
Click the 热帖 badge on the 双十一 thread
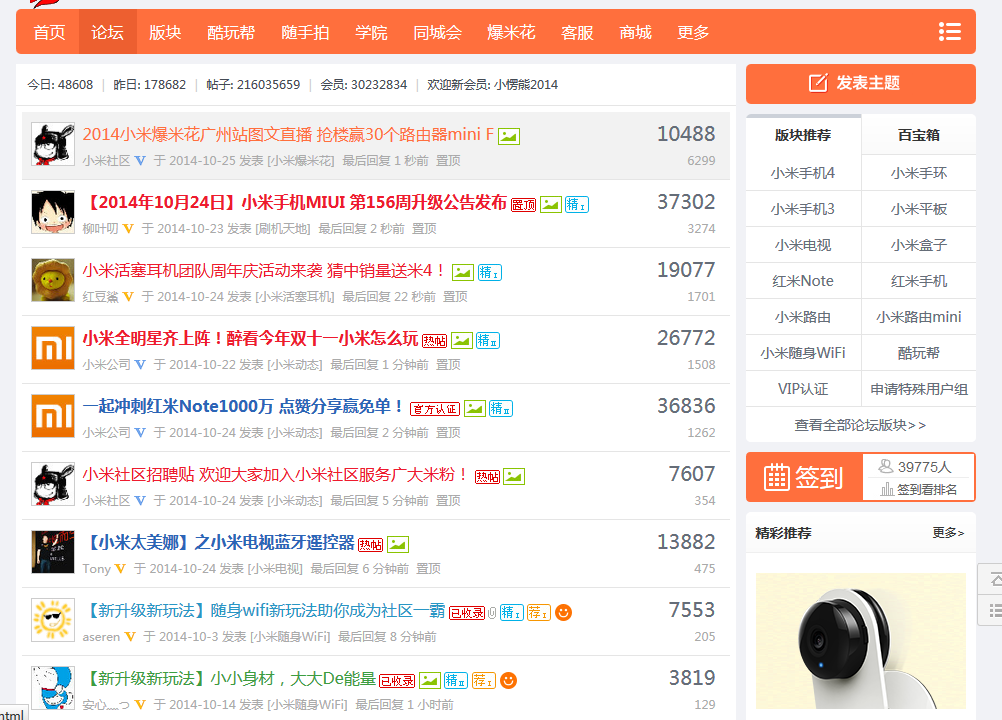(434, 338)
